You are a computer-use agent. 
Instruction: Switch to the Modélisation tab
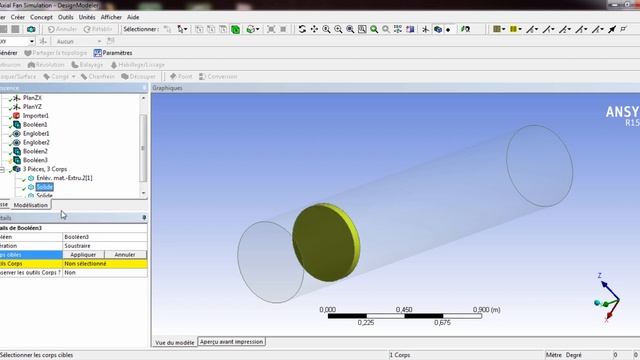pos(31,205)
